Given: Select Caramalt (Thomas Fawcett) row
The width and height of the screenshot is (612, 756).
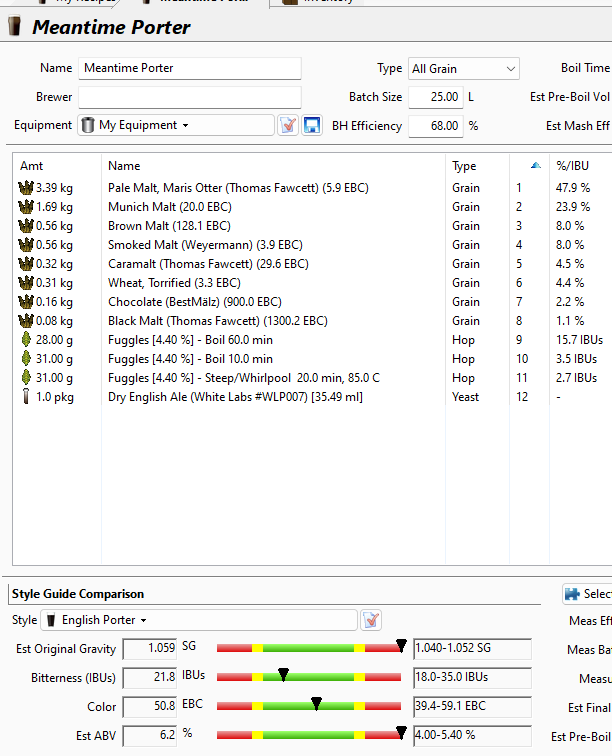Looking at the screenshot, I should tap(312, 264).
